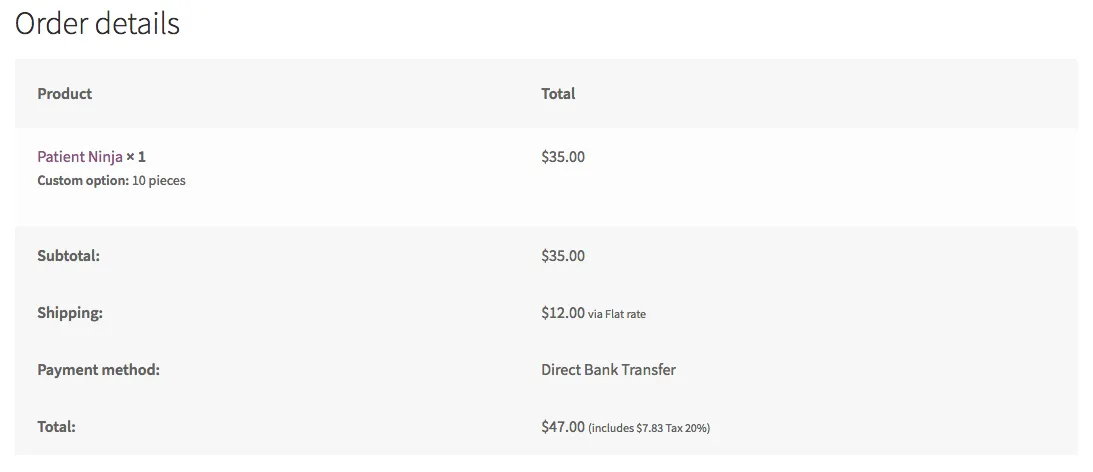1093x472 pixels.
Task: Click the Order details heading
Action: (97, 24)
